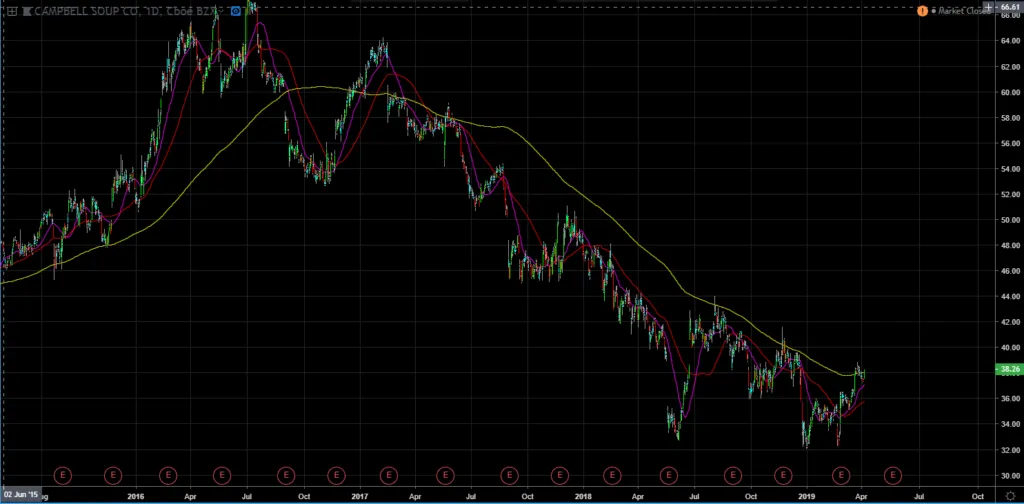Image resolution: width=1024 pixels, height=504 pixels.
Task: Click earnings marker between Jul 2018 and Oct 2018
Action: (733, 475)
